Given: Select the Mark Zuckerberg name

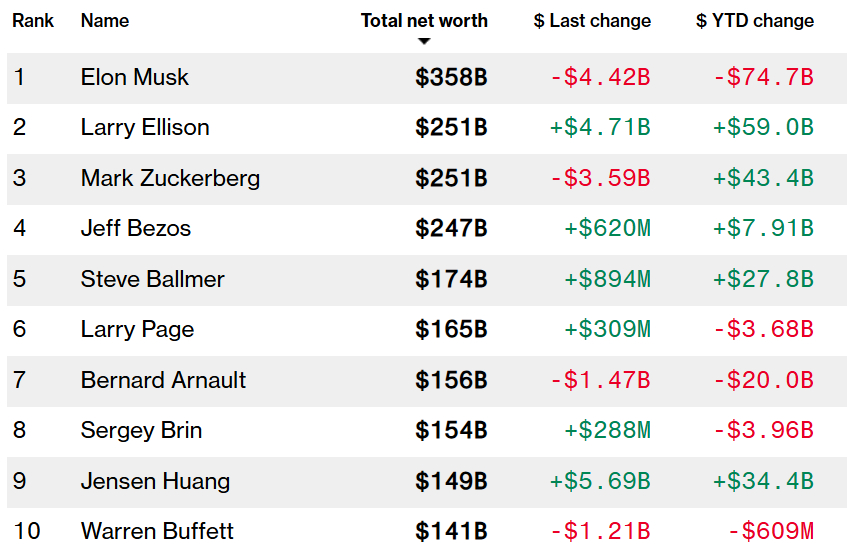Looking at the screenshot, I should (170, 178).
